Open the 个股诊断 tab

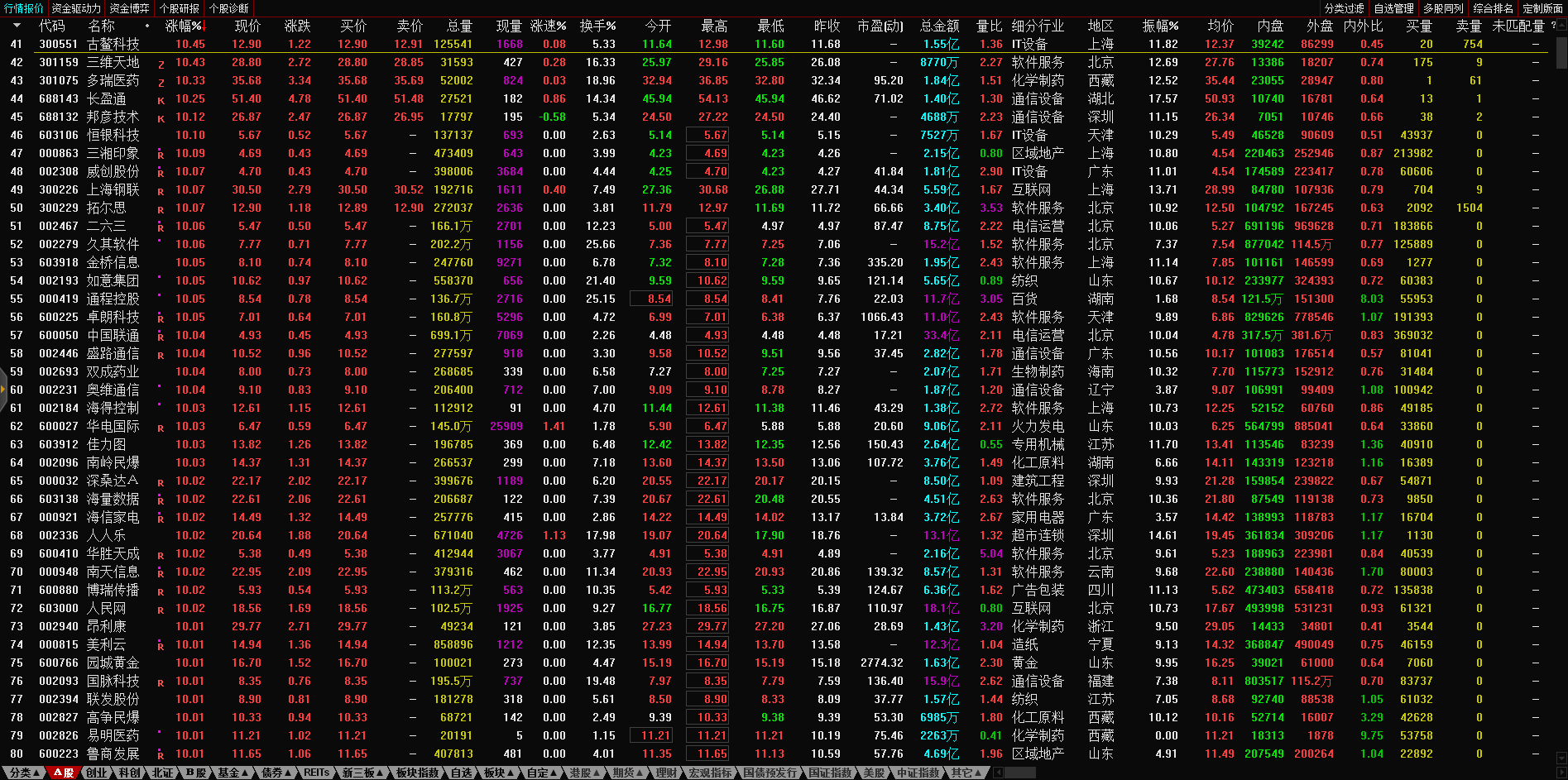(229, 8)
